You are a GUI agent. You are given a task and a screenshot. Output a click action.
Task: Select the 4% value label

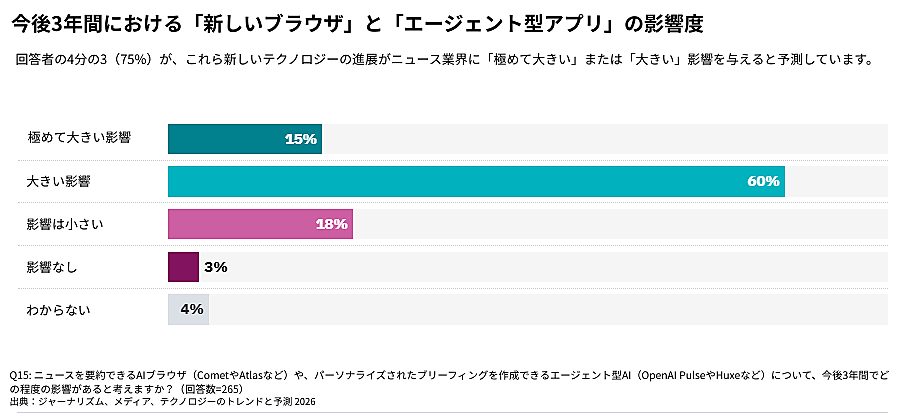tap(192, 310)
